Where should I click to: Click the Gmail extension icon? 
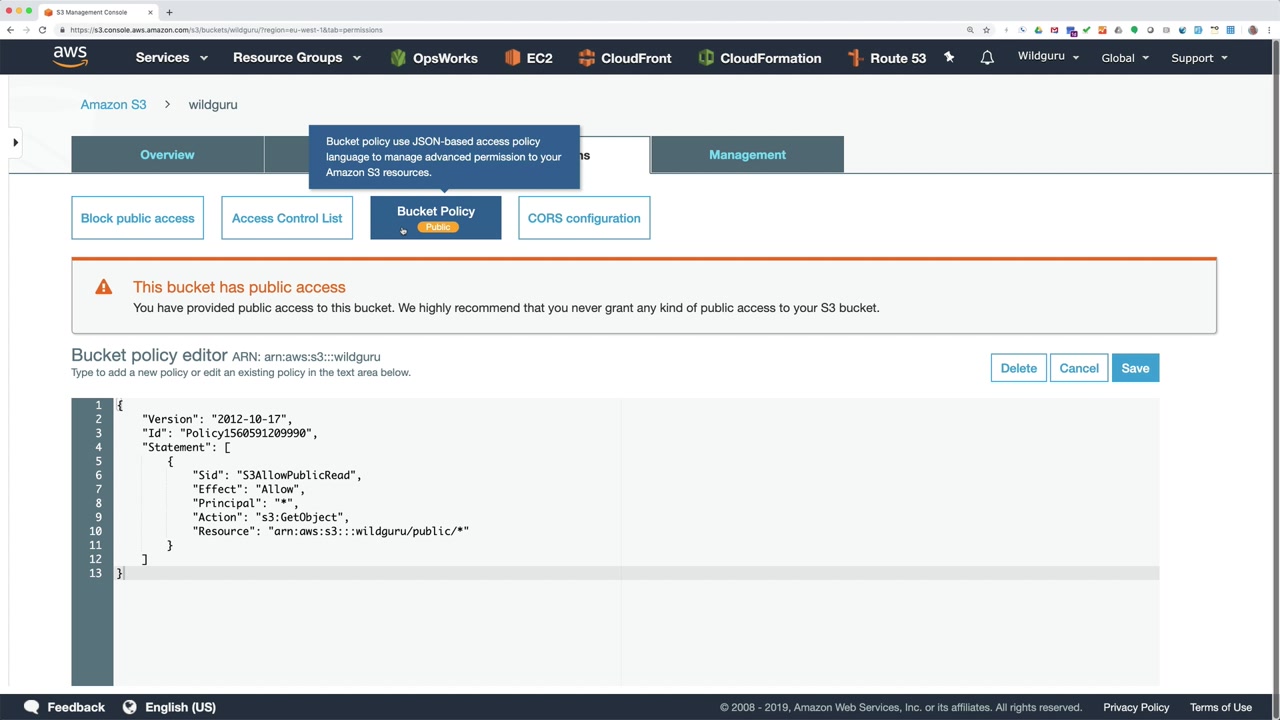(x=1054, y=30)
